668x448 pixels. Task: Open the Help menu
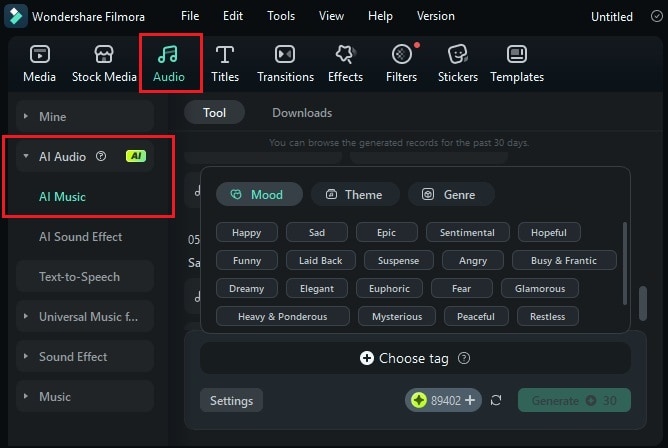click(x=380, y=16)
